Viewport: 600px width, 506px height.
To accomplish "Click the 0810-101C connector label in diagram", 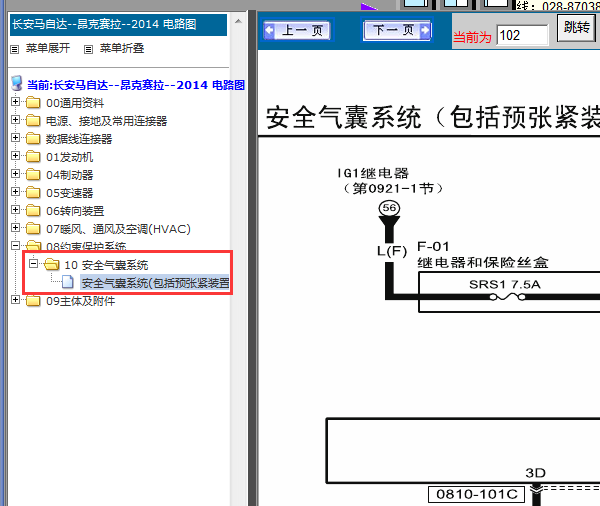I will pyautogui.click(x=477, y=494).
